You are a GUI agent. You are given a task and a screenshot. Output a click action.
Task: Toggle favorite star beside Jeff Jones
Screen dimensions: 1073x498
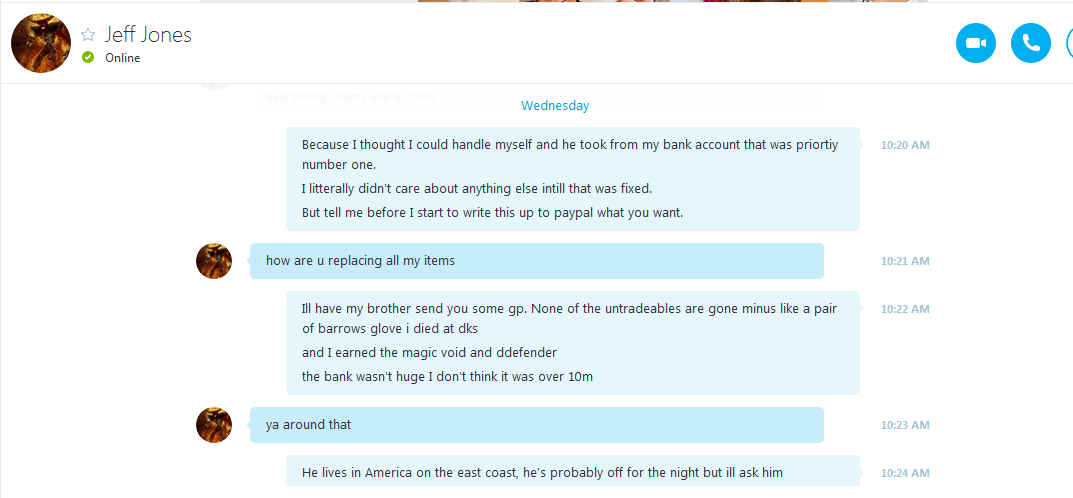[x=88, y=35]
